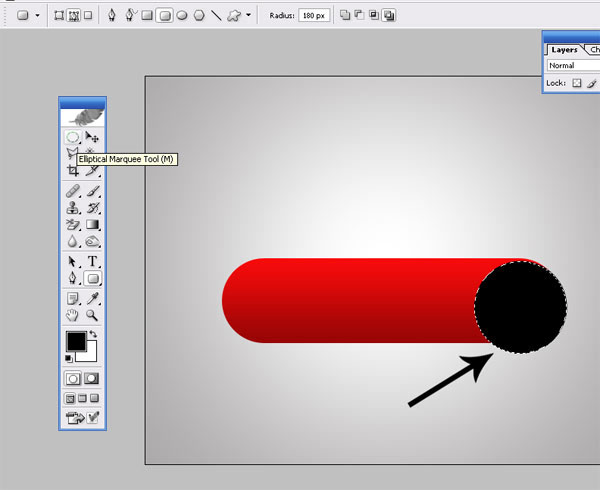Image resolution: width=600 pixels, height=490 pixels.
Task: Toggle Lock transparent pixels
Action: tap(577, 83)
